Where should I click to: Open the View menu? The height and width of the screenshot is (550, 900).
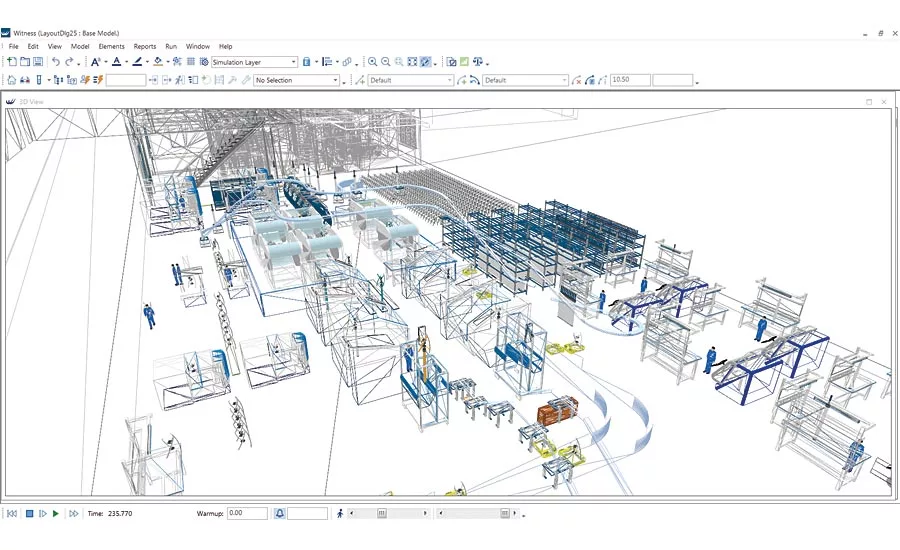[55, 47]
